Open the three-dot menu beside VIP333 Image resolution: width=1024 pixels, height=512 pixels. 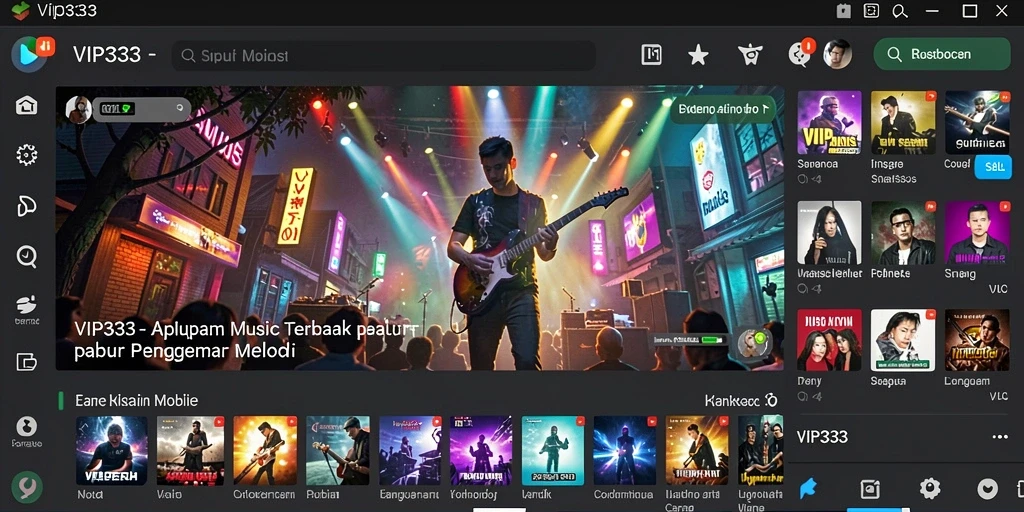point(1000,437)
